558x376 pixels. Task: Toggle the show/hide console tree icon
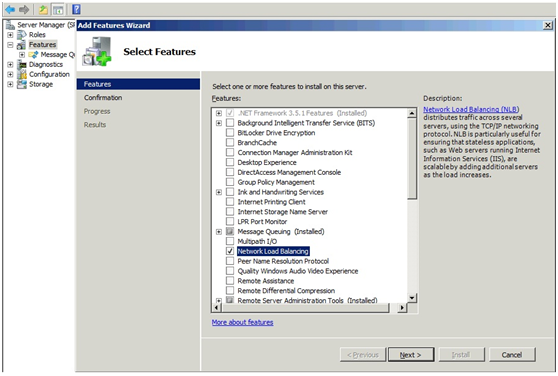[x=58, y=9]
